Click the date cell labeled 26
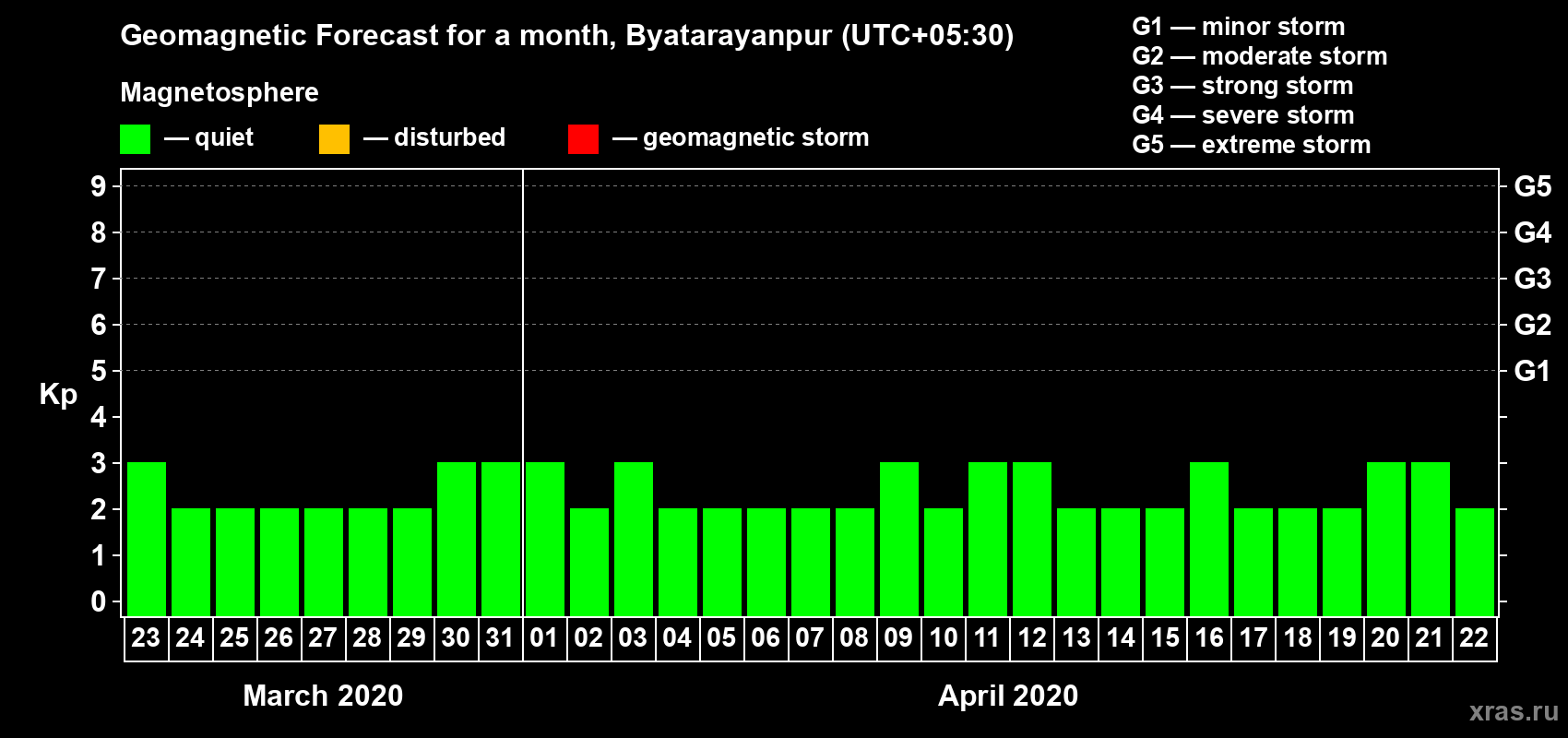The image size is (1568, 738). [x=279, y=638]
